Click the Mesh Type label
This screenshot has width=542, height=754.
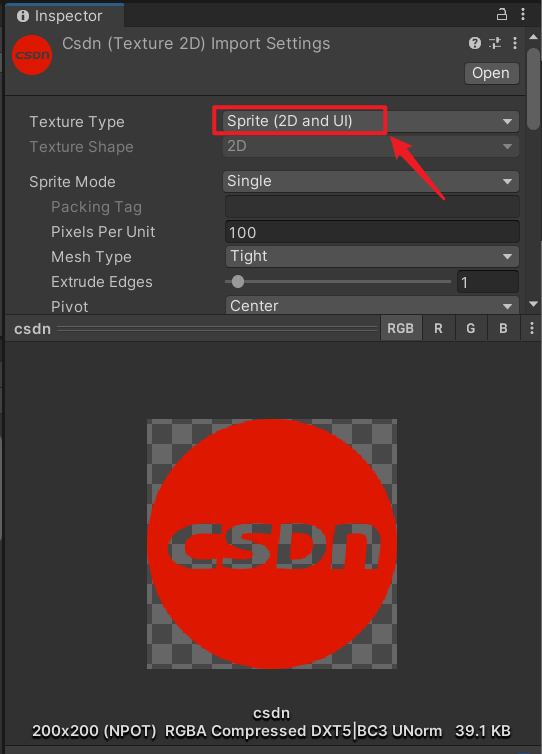[x=91, y=257]
